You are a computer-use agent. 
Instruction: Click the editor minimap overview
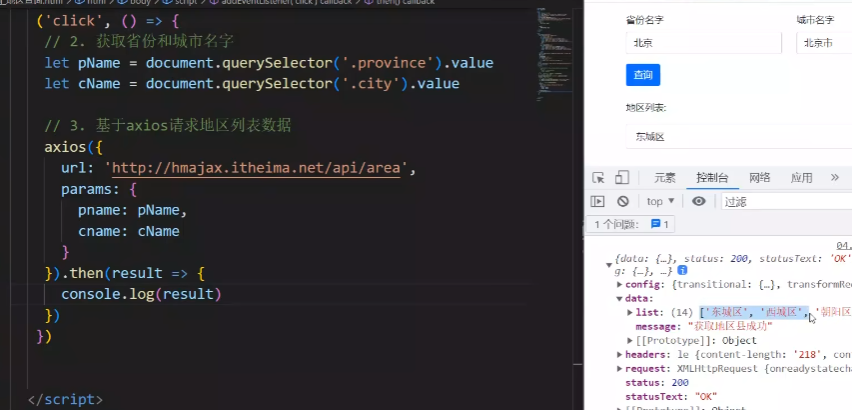554,54
